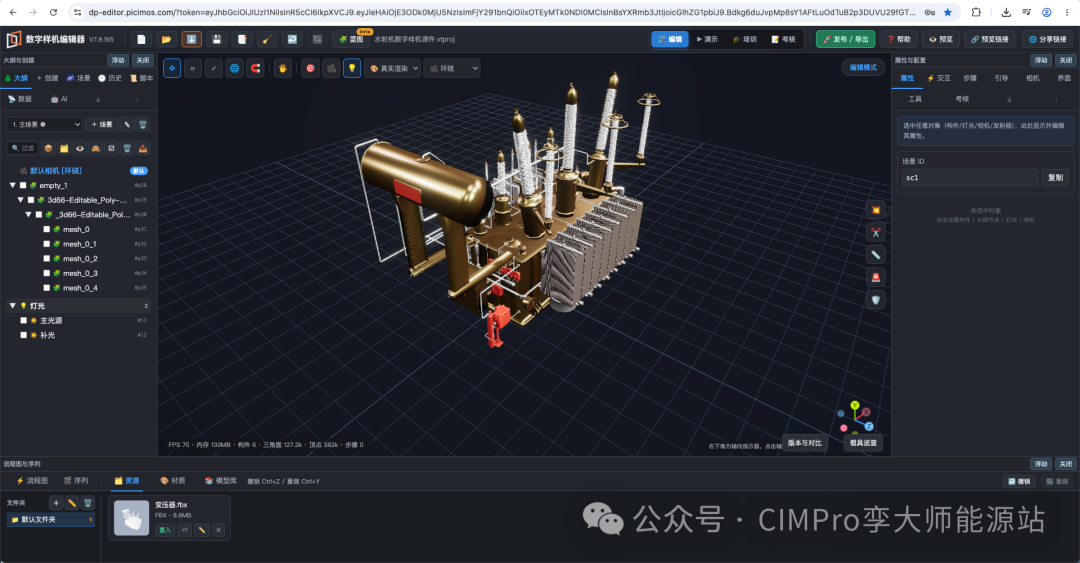Click the swap icon on 变压器.fbx card

pos(184,530)
